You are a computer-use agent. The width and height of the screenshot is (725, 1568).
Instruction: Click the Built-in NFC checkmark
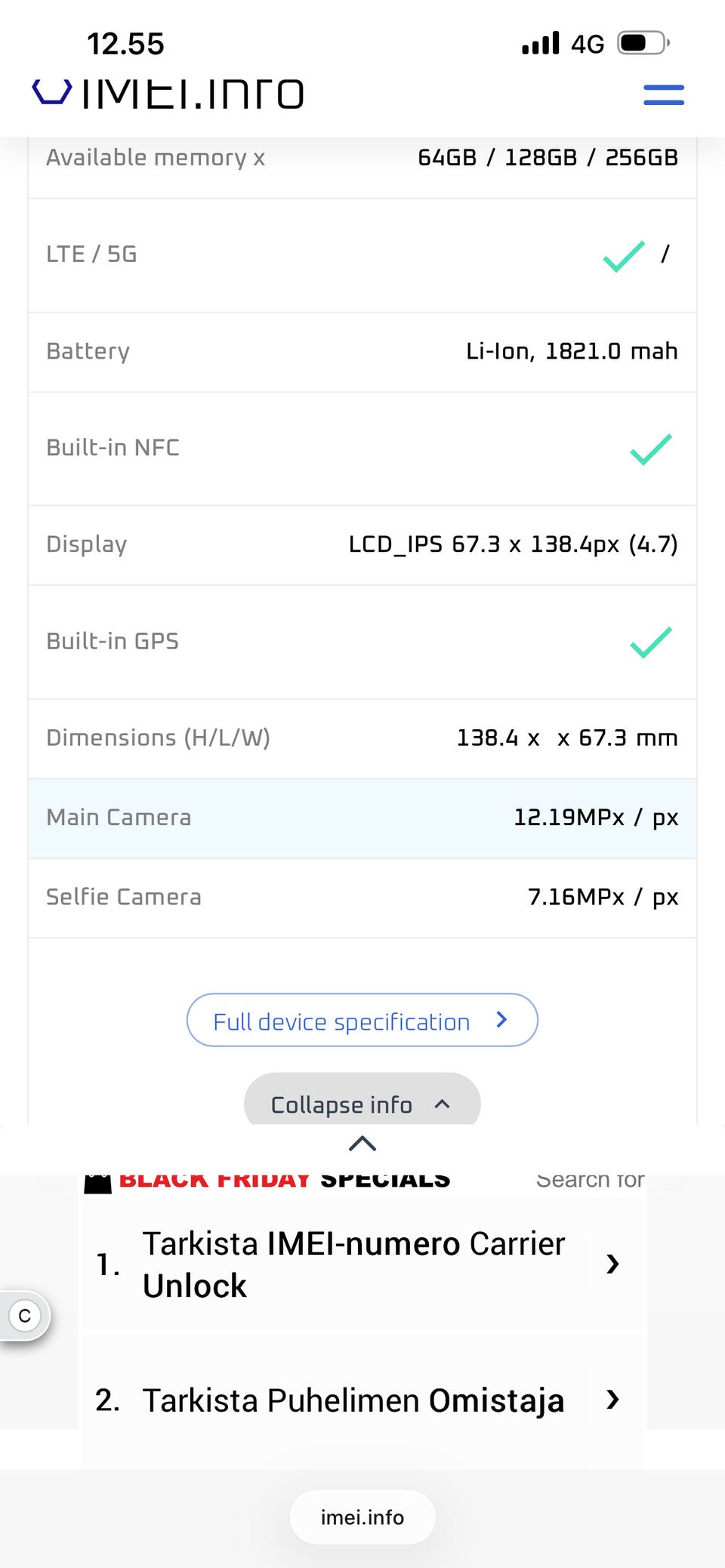coord(650,449)
